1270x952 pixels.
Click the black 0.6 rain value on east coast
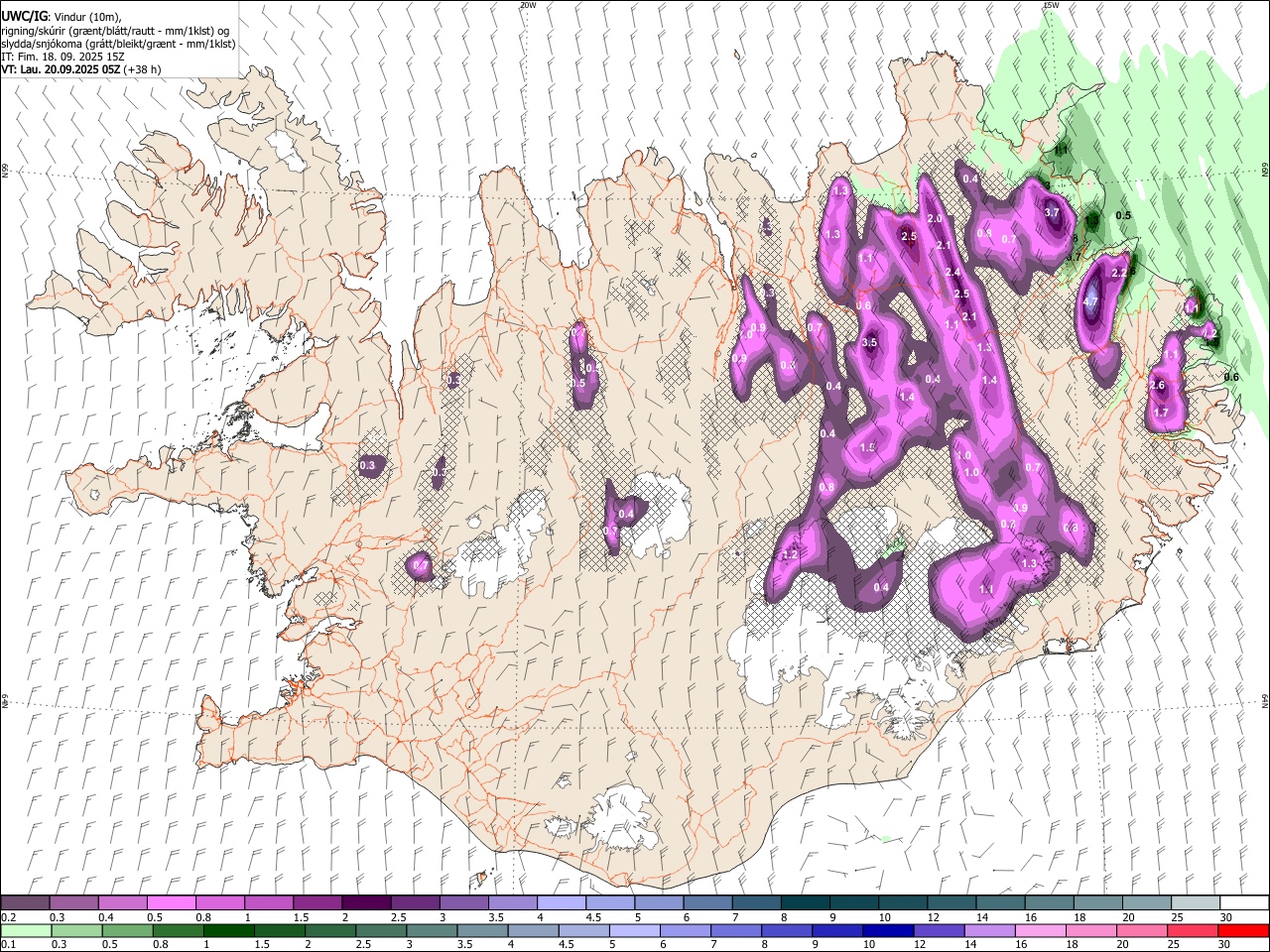(1231, 377)
